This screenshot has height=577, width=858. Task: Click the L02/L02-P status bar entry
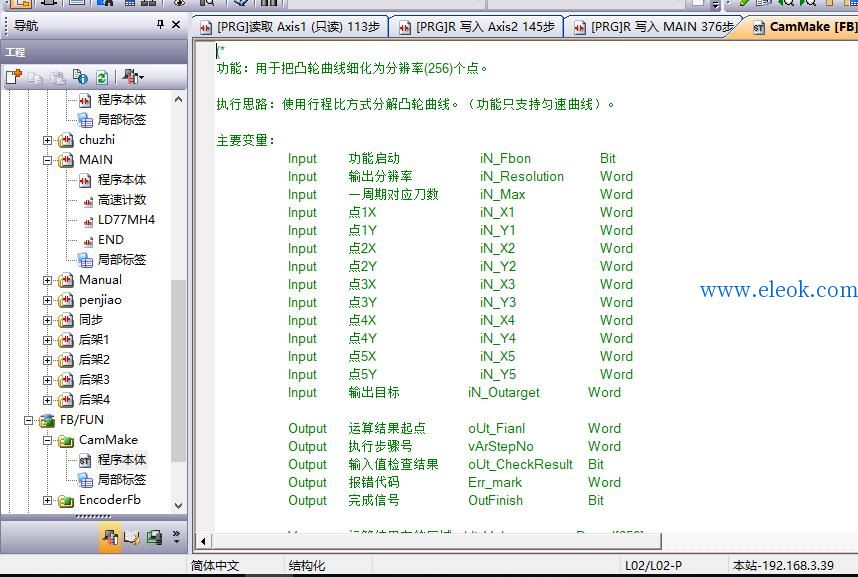(x=653, y=566)
